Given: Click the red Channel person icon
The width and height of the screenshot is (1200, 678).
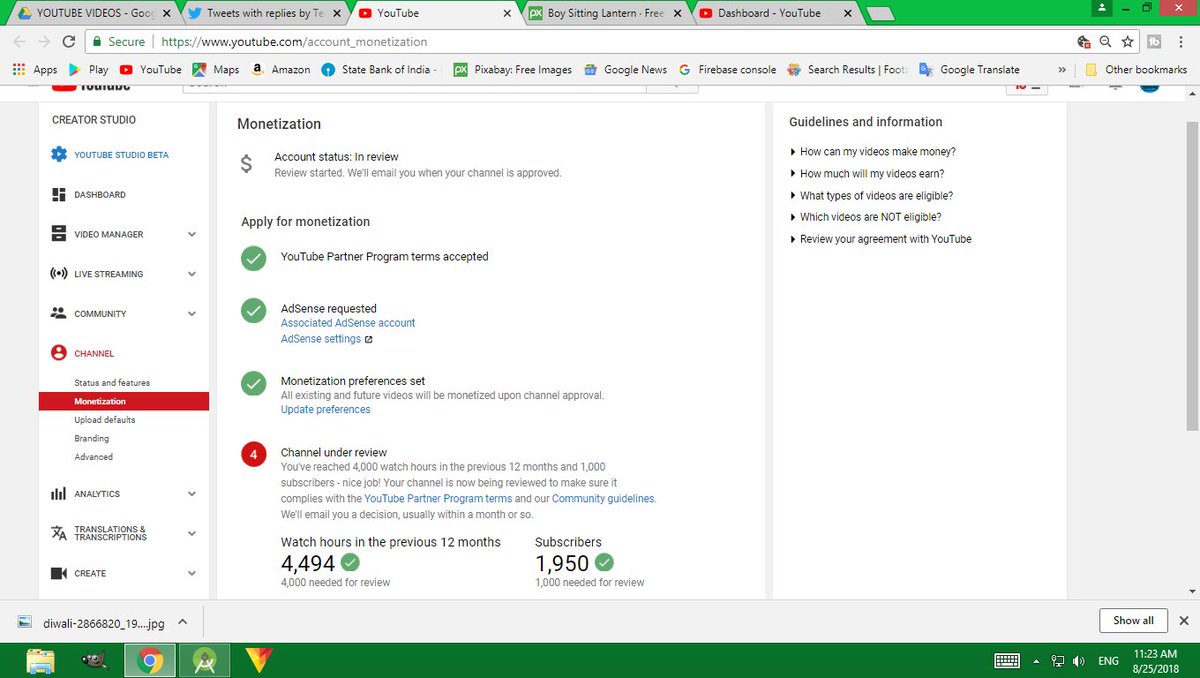Looking at the screenshot, I should 58,353.
